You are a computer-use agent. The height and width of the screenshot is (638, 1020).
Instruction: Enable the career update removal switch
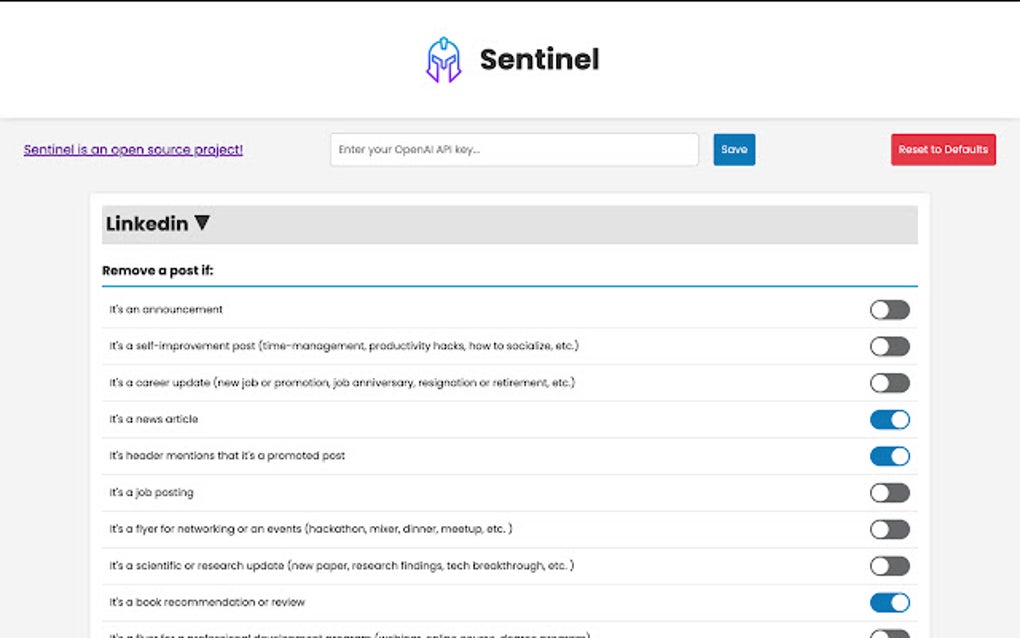point(889,383)
